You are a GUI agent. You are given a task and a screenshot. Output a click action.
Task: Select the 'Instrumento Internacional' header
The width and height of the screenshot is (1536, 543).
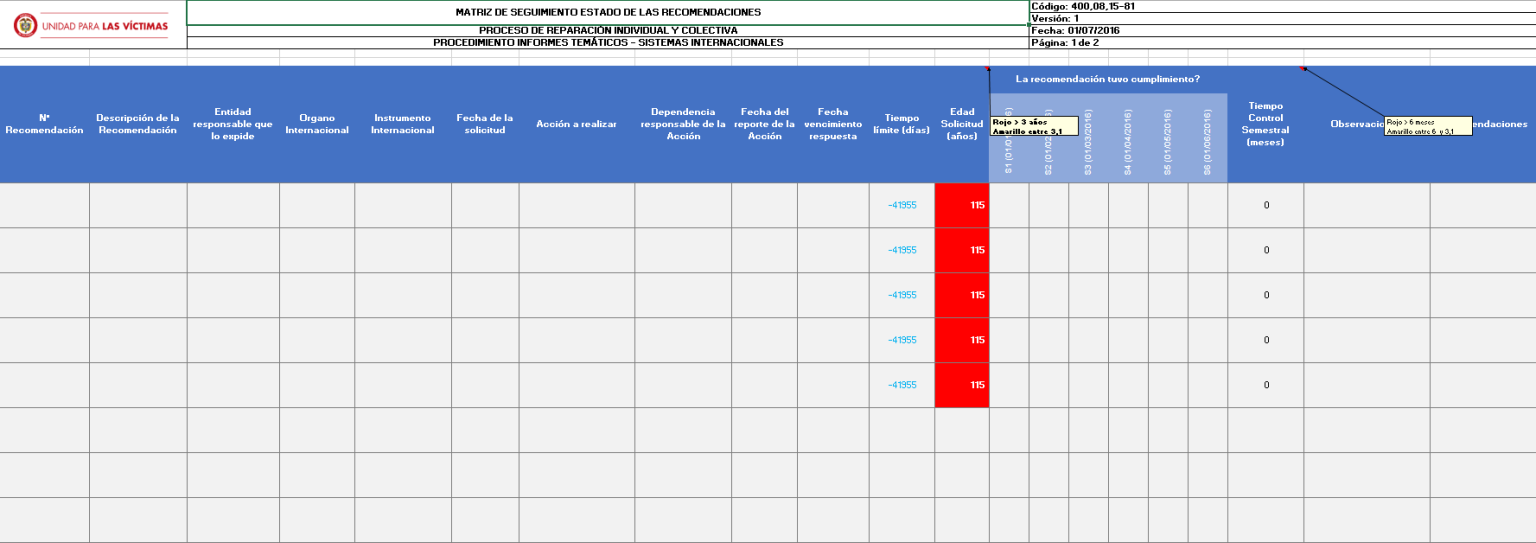(x=402, y=124)
